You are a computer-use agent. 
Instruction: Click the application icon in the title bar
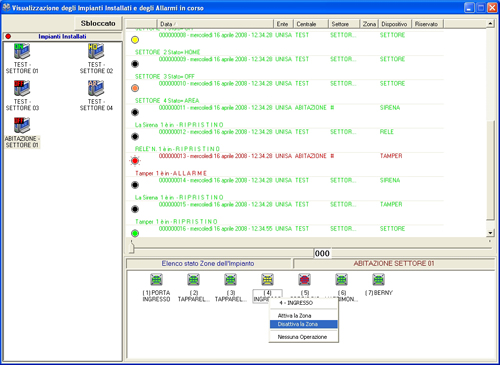6,7
